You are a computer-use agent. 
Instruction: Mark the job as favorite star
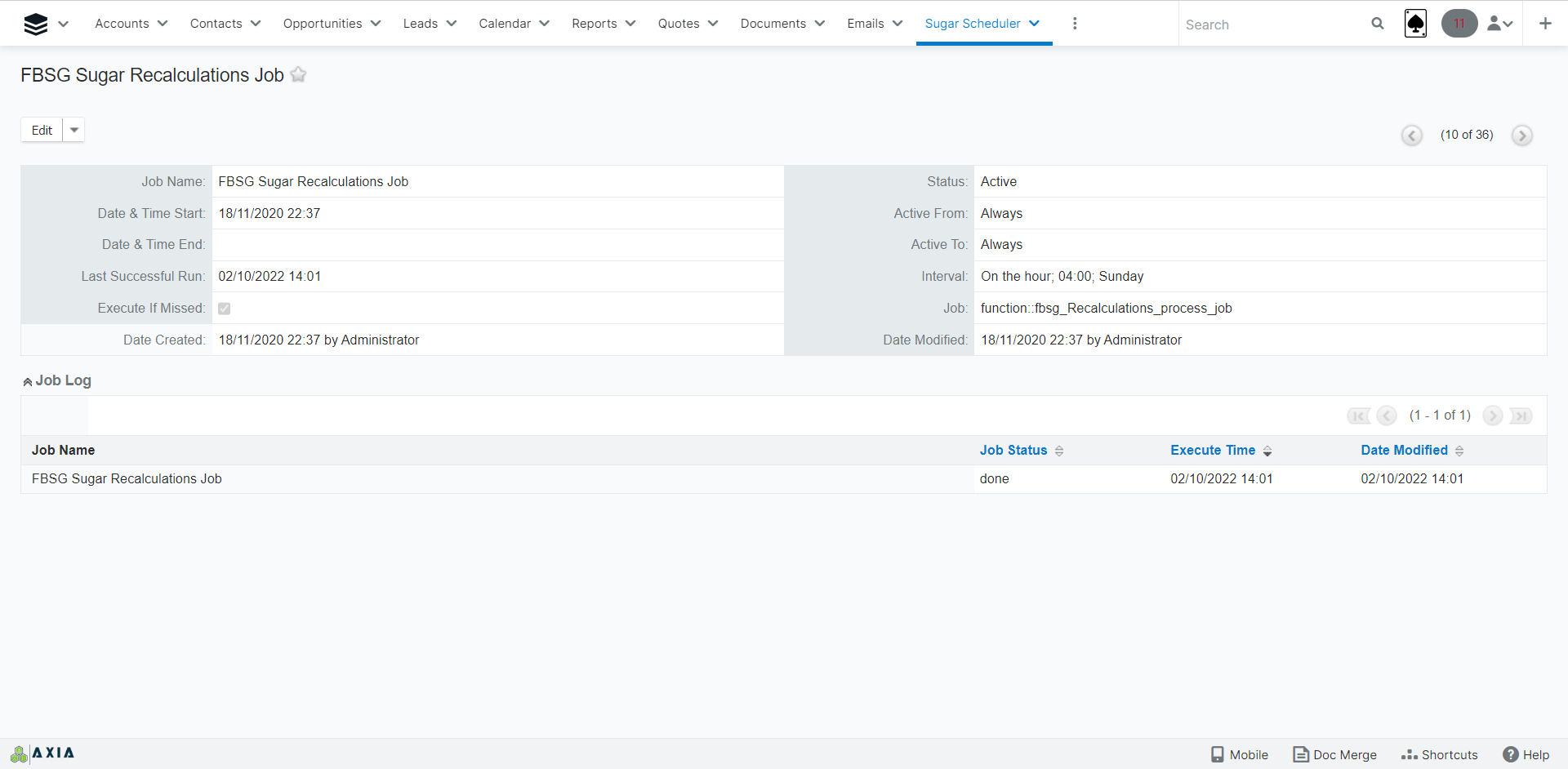(x=298, y=74)
